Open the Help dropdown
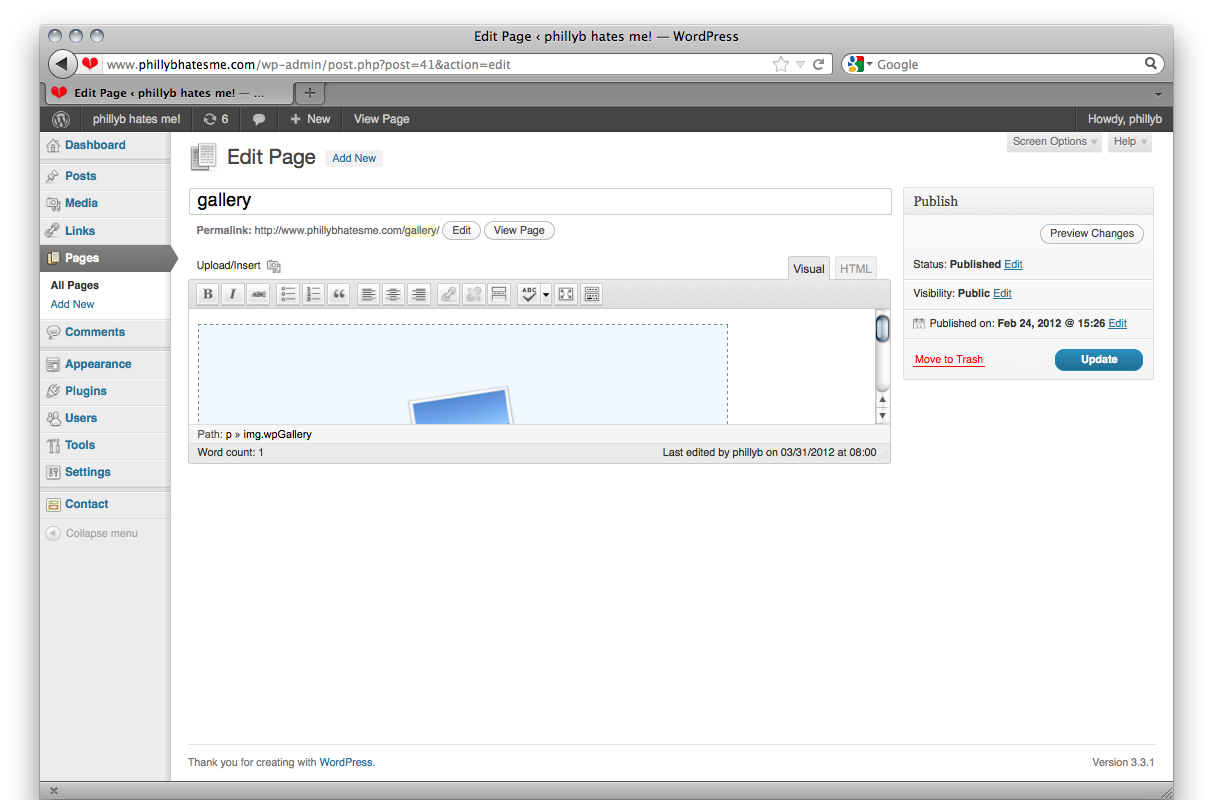The height and width of the screenshot is (800, 1213). [x=1129, y=141]
